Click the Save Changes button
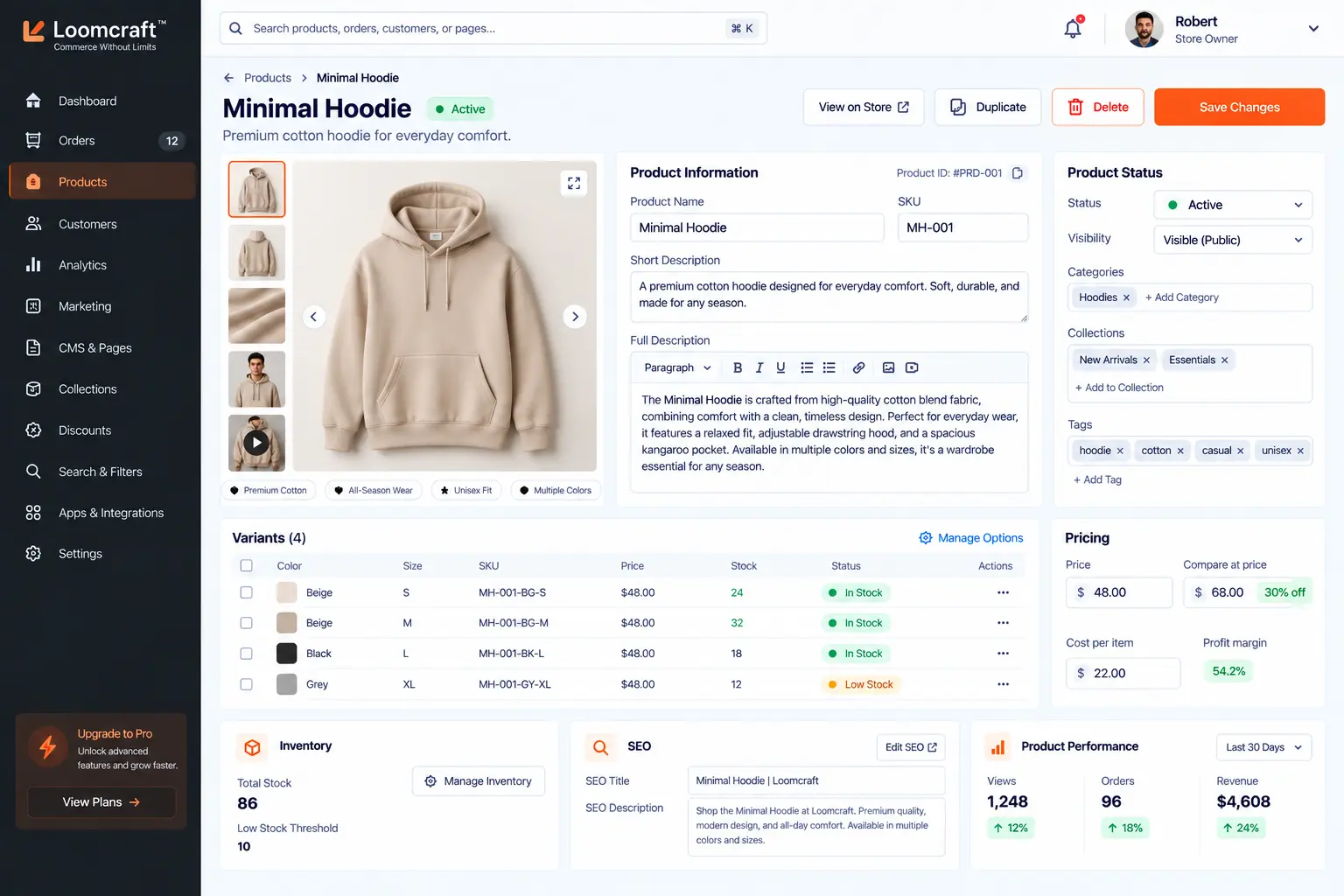The height and width of the screenshot is (896, 1344). [x=1239, y=107]
